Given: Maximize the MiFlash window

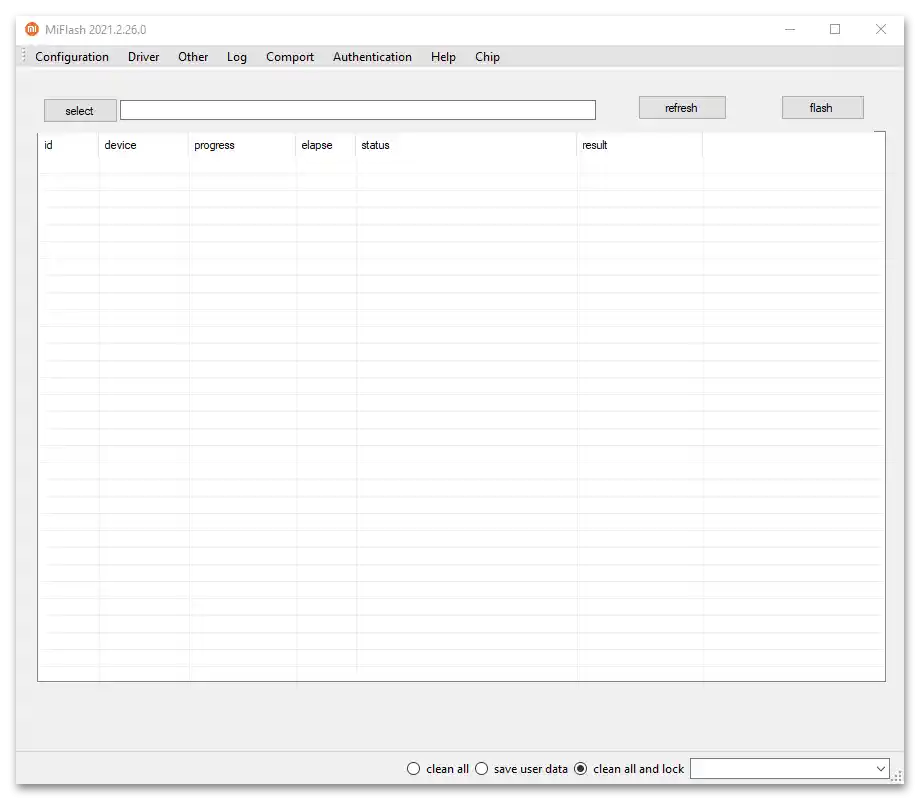Looking at the screenshot, I should (x=835, y=29).
